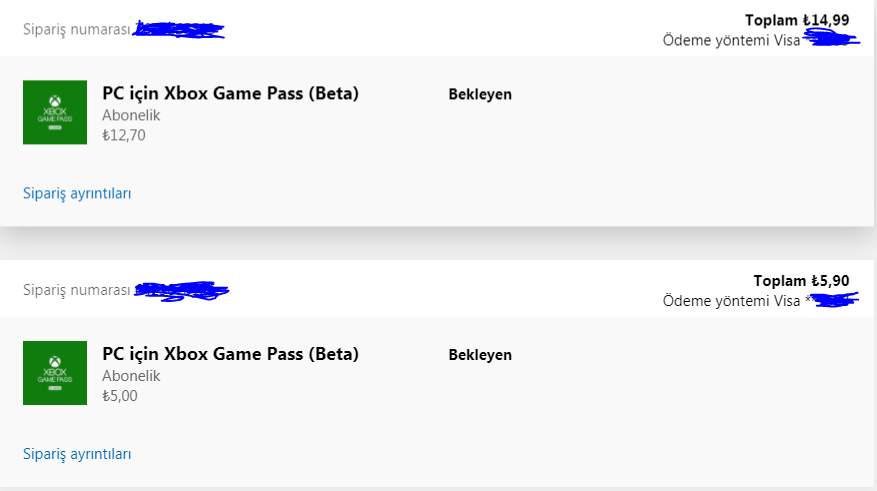Click the Bekleyen status in the ₺14,99 order
The image size is (877, 491).
(x=480, y=95)
